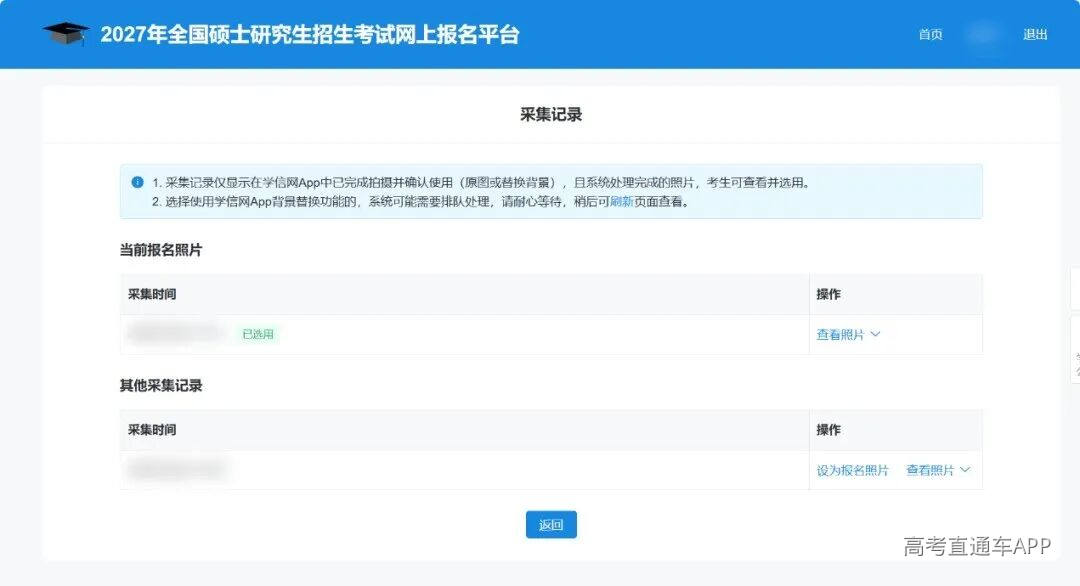Expand 查看照片 for current registration photo

coord(840,335)
